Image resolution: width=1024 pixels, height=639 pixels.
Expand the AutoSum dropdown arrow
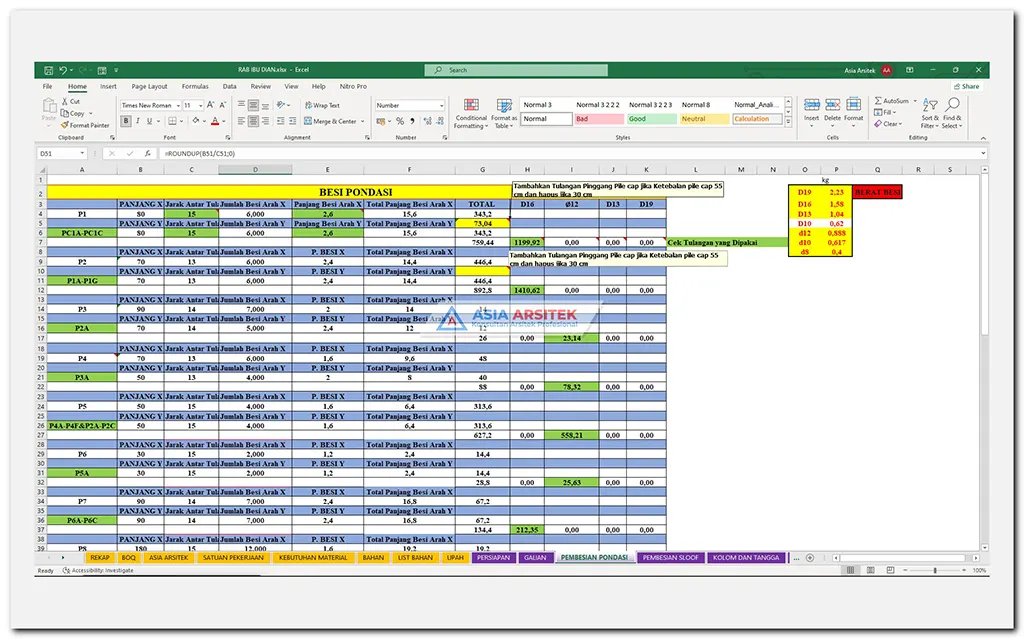[915, 101]
